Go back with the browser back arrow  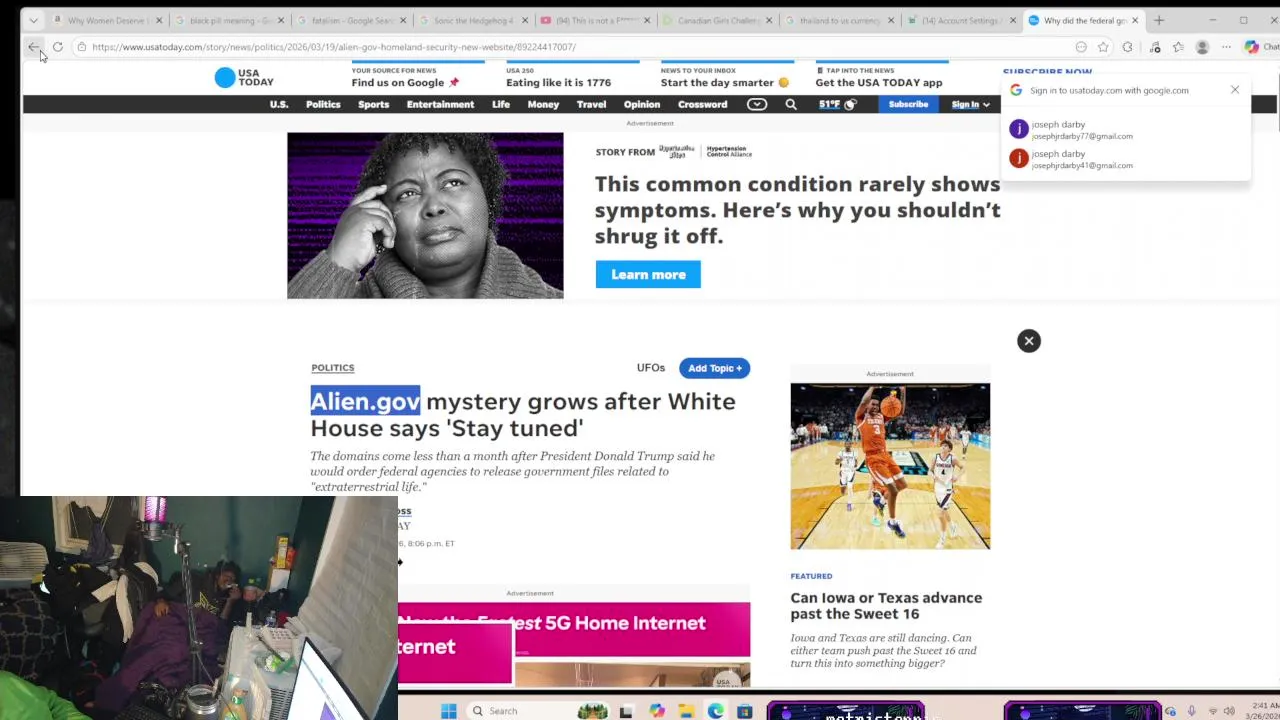pos(33,47)
